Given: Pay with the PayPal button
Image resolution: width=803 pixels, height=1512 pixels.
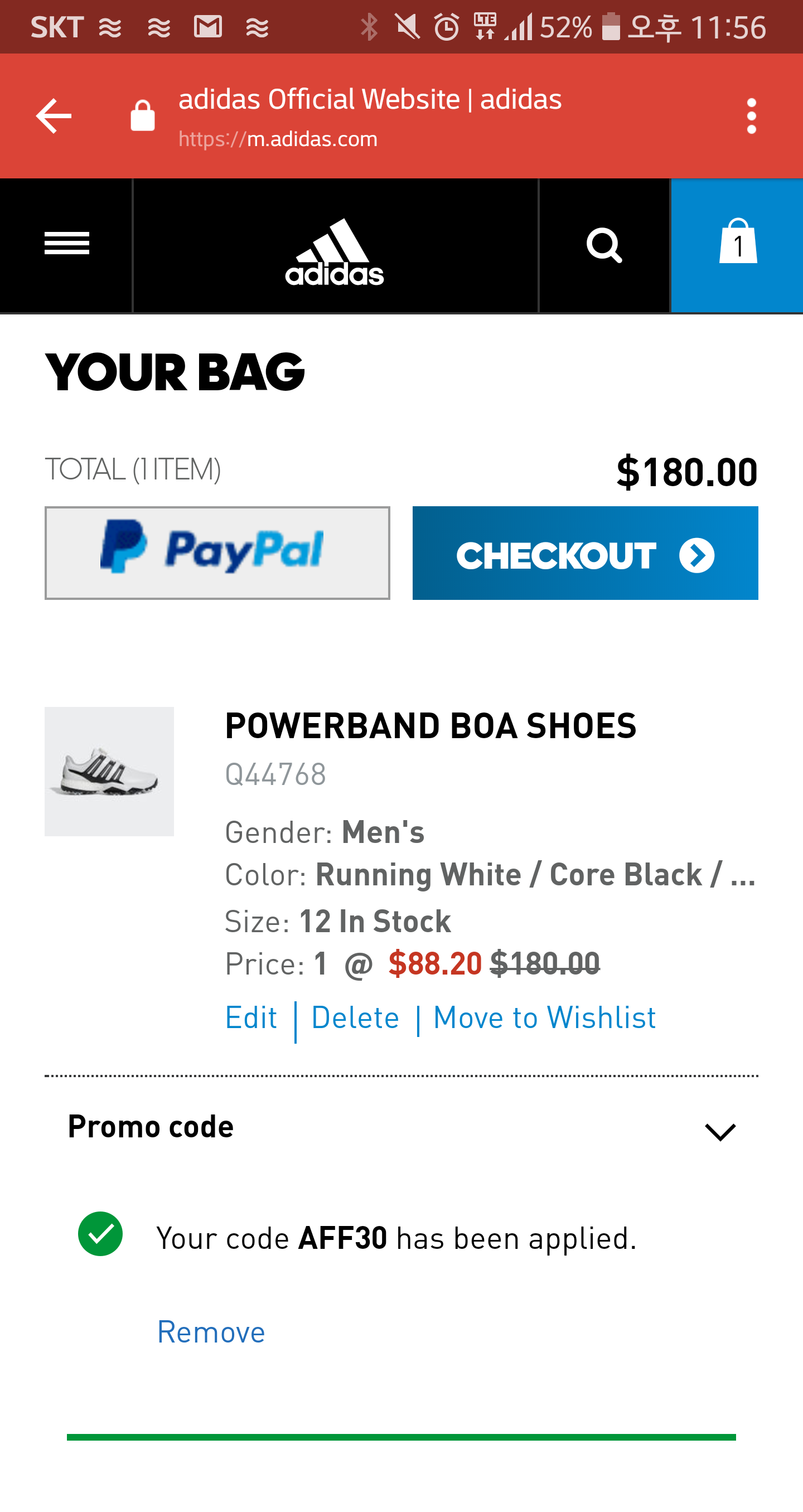Looking at the screenshot, I should tap(217, 553).
